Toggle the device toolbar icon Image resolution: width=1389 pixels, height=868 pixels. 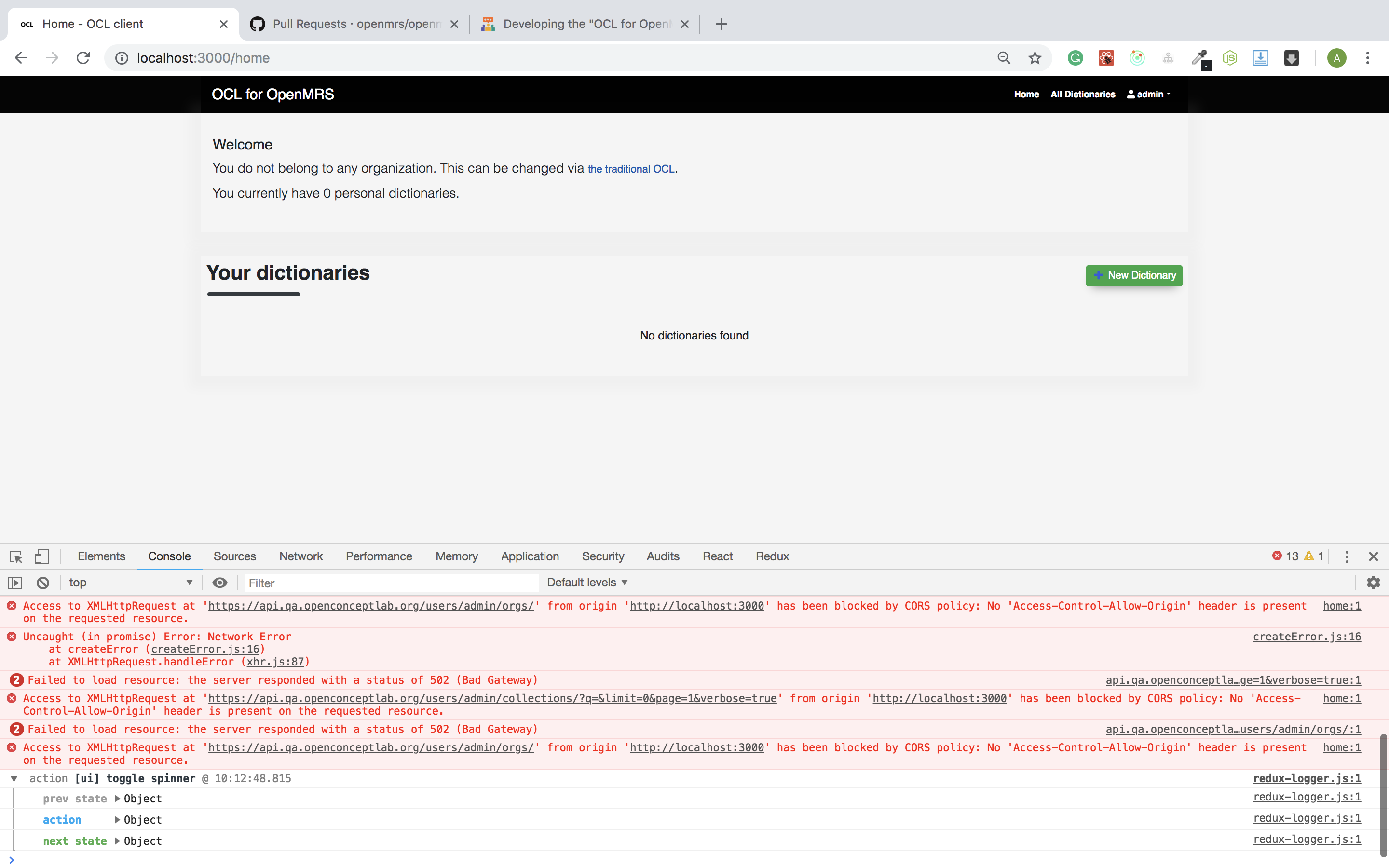coord(42,556)
